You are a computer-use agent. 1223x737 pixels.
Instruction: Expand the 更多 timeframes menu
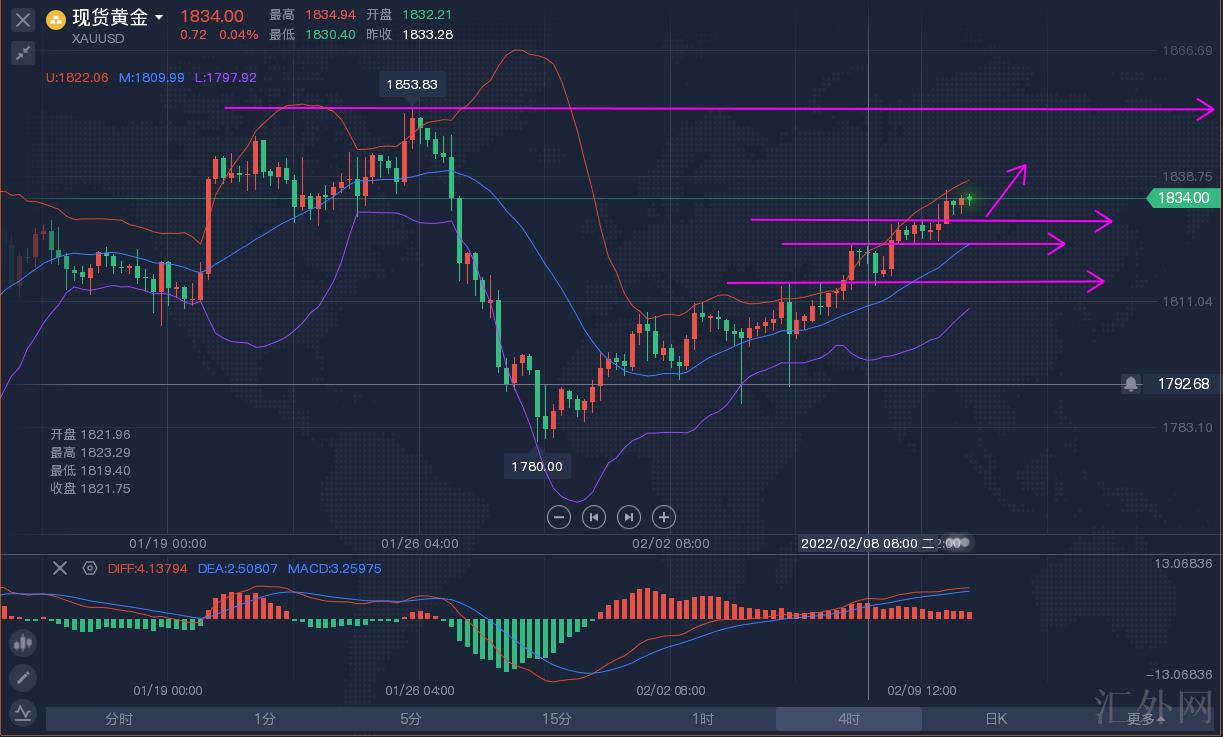coord(1145,719)
